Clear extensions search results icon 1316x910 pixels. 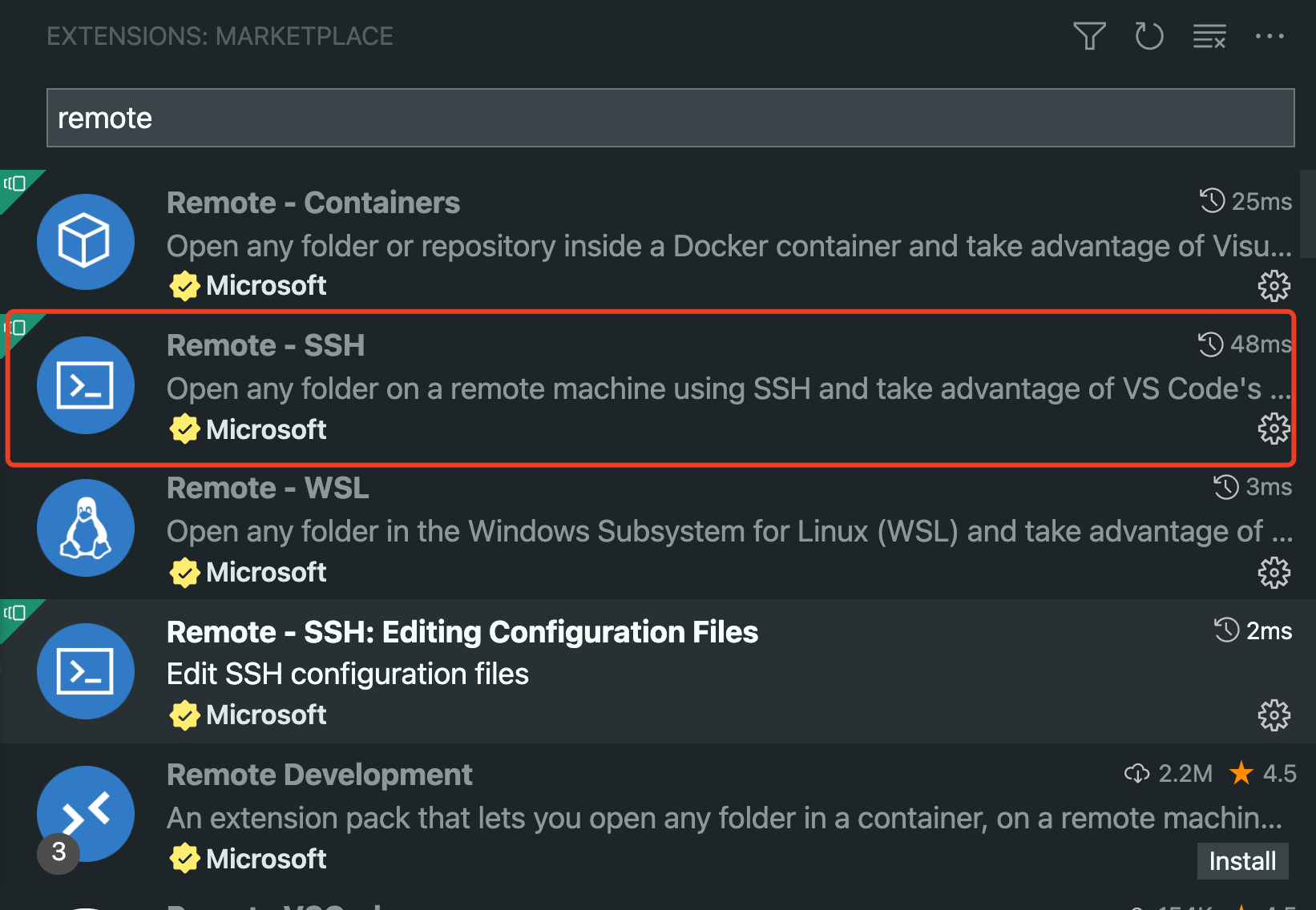coord(1209,36)
